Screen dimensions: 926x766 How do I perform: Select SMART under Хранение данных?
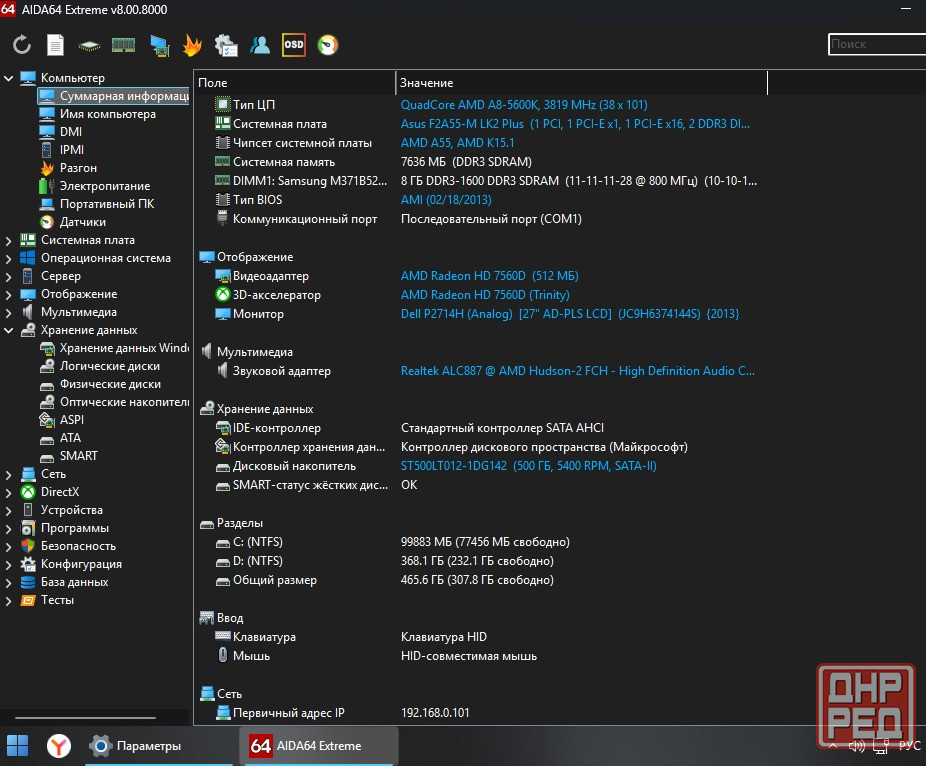coord(78,456)
